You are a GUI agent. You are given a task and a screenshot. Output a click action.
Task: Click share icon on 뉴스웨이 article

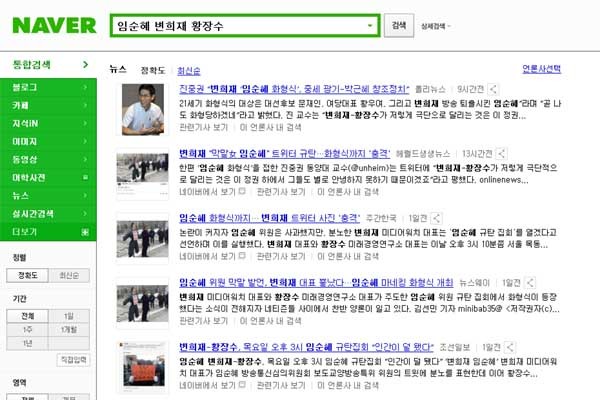pos(530,283)
